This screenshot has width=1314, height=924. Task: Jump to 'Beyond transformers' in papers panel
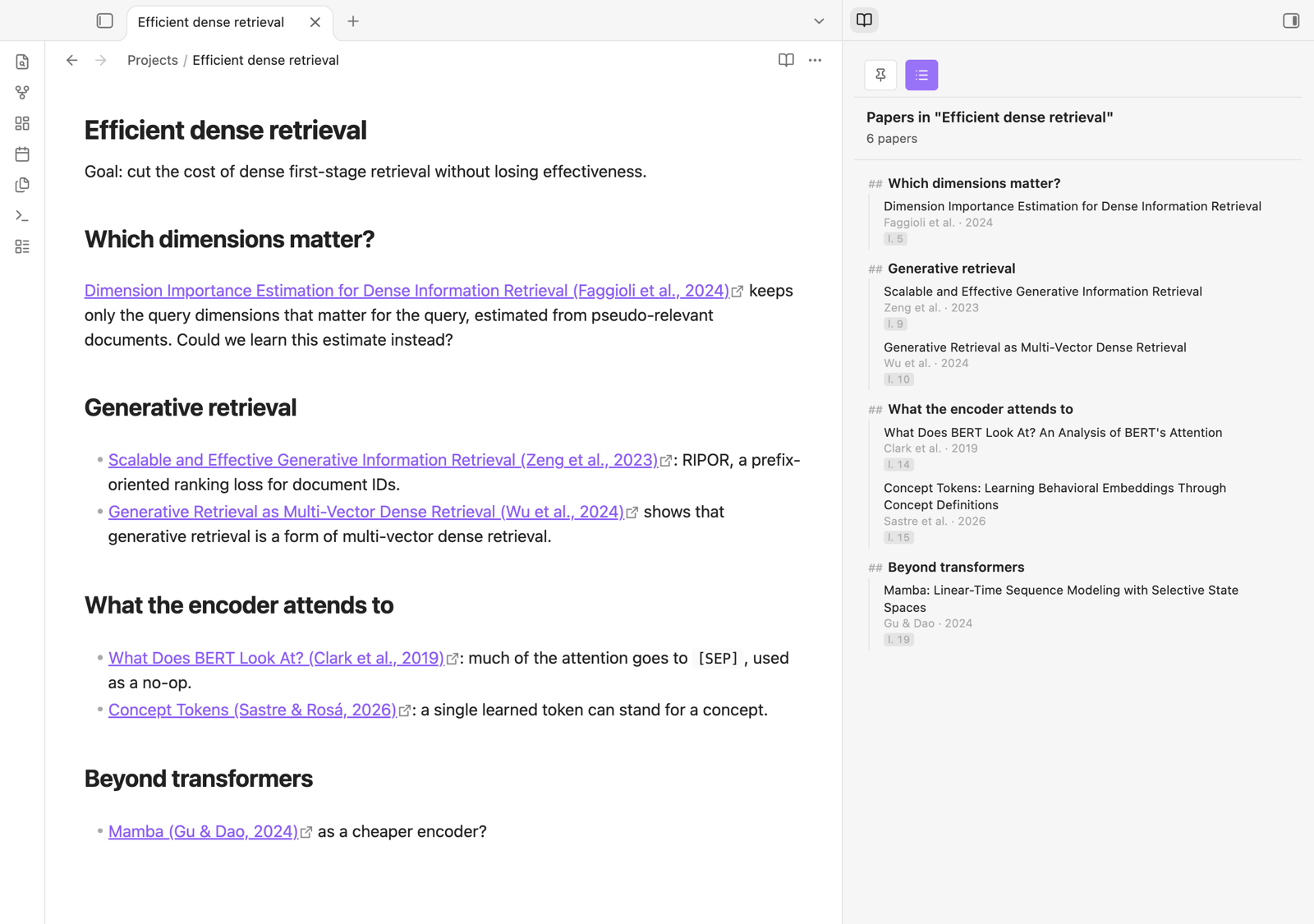tap(956, 568)
